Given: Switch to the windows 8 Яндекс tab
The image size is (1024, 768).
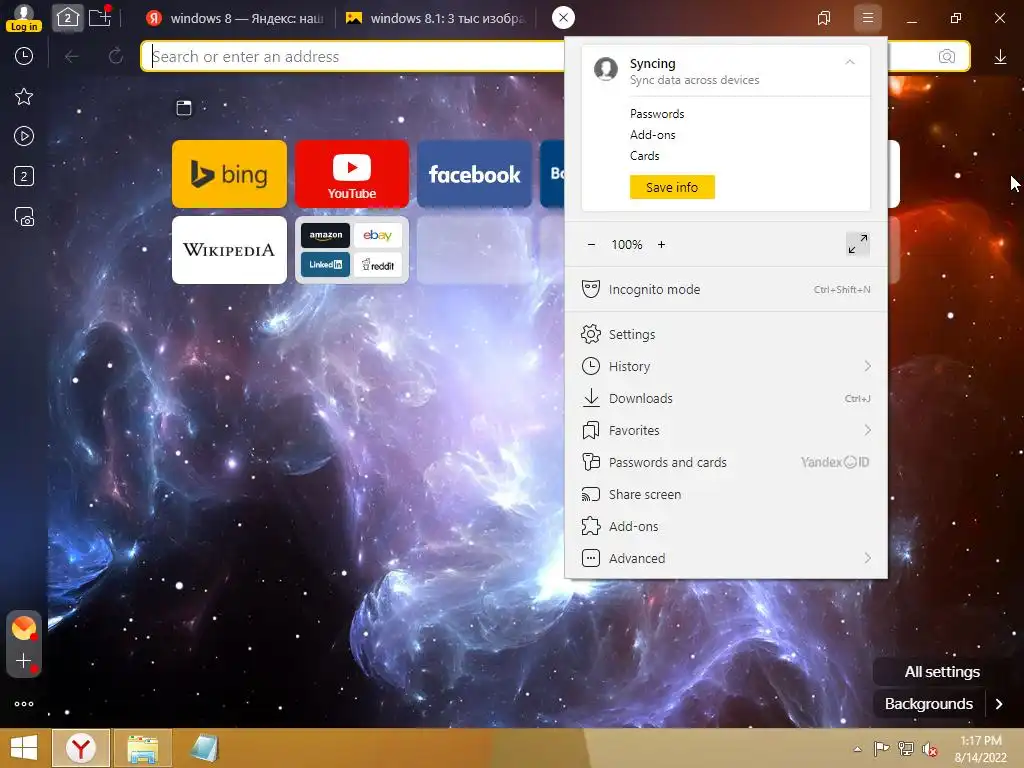Looking at the screenshot, I should pyautogui.click(x=235, y=18).
